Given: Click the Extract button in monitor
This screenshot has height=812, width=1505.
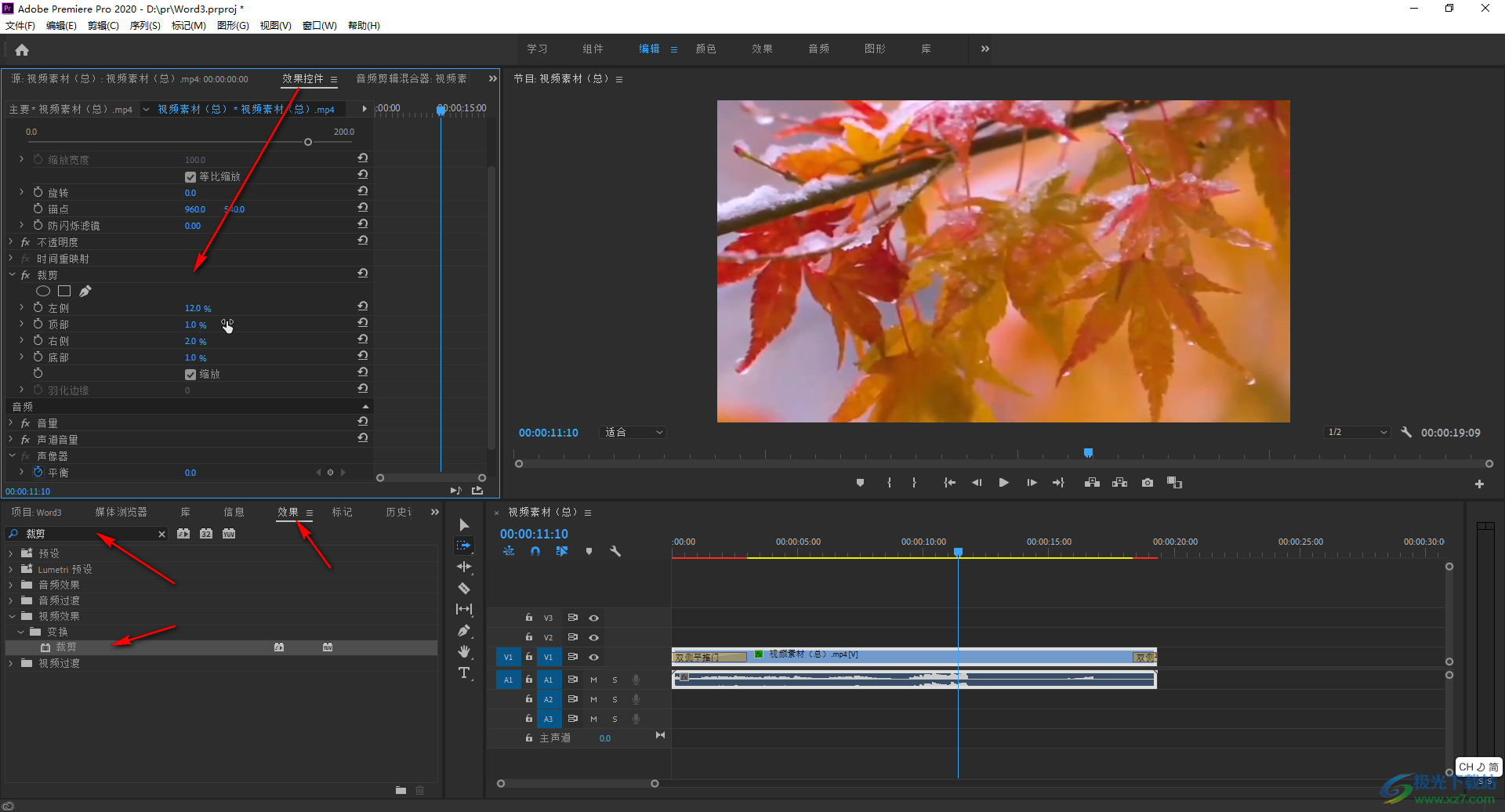Looking at the screenshot, I should pyautogui.click(x=1120, y=483).
